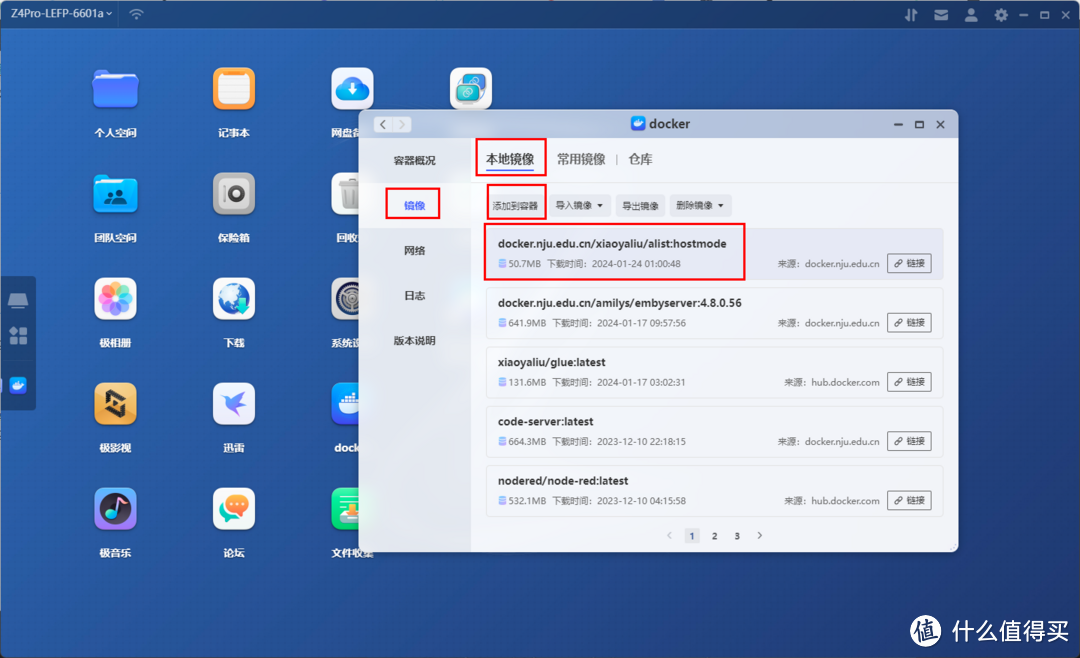This screenshot has height=658, width=1080.
Task: Open the mail messages icon in top bar
Action: (941, 14)
